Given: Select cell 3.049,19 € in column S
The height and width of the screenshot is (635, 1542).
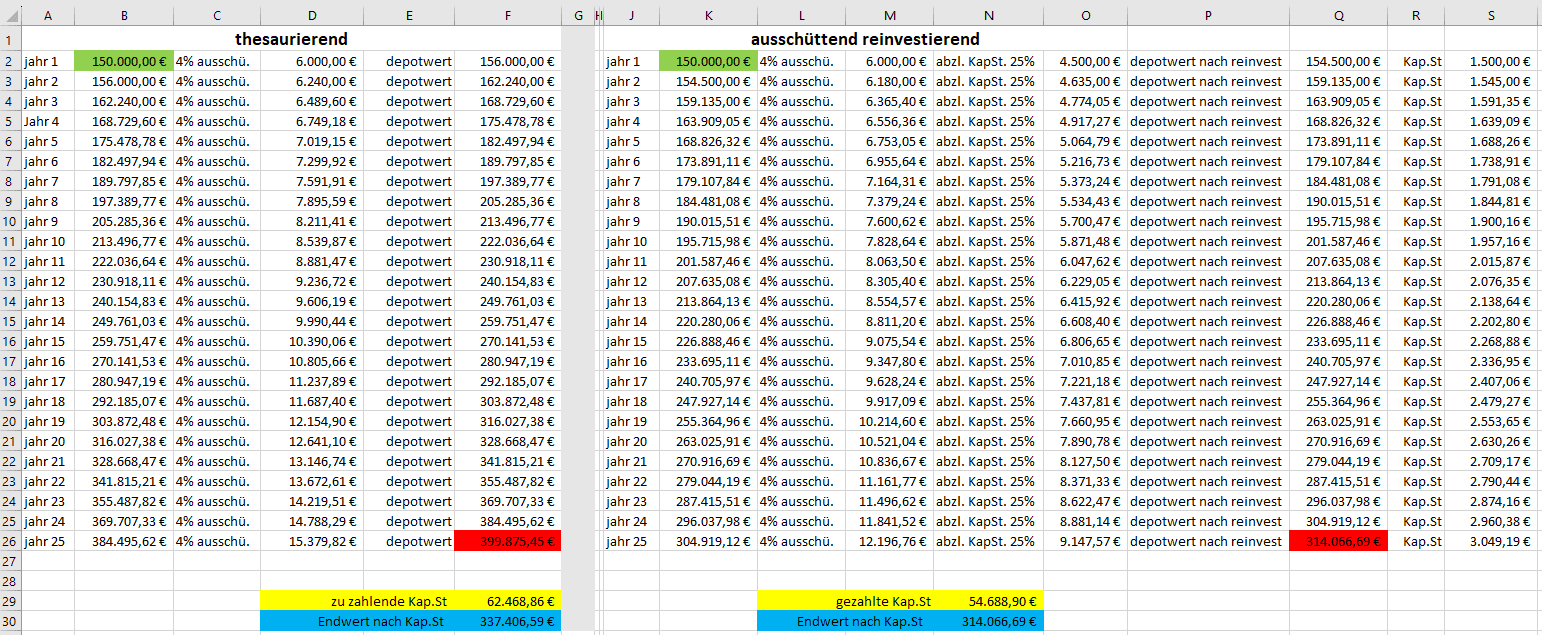Looking at the screenshot, I should (x=1493, y=541).
